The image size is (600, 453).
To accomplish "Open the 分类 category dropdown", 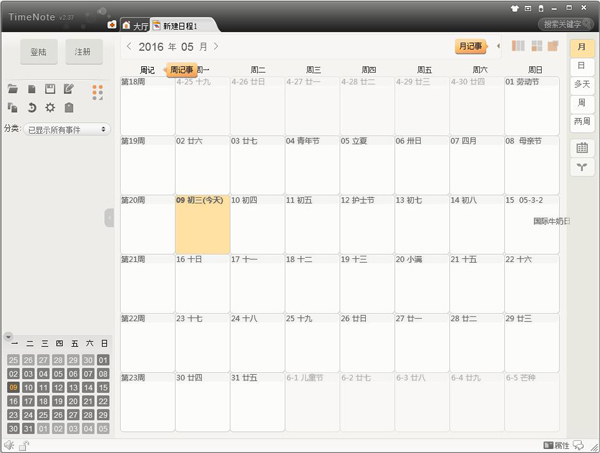I will [x=67, y=130].
